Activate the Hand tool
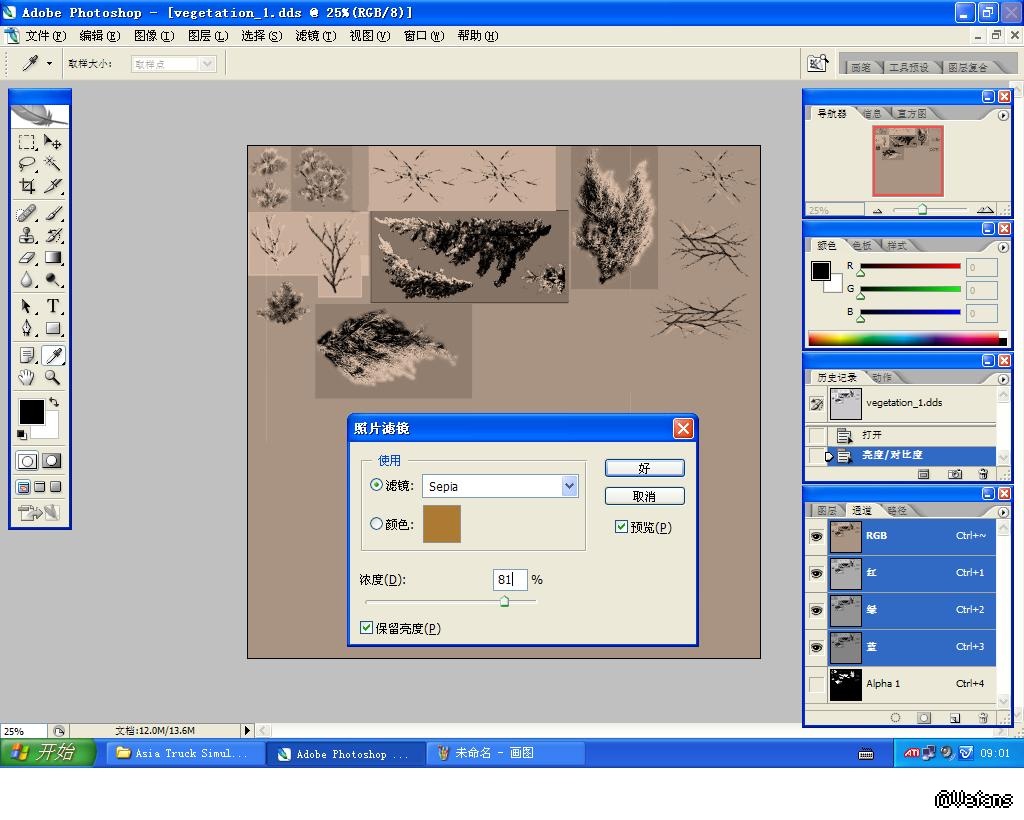Image resolution: width=1024 pixels, height=820 pixels. point(27,378)
